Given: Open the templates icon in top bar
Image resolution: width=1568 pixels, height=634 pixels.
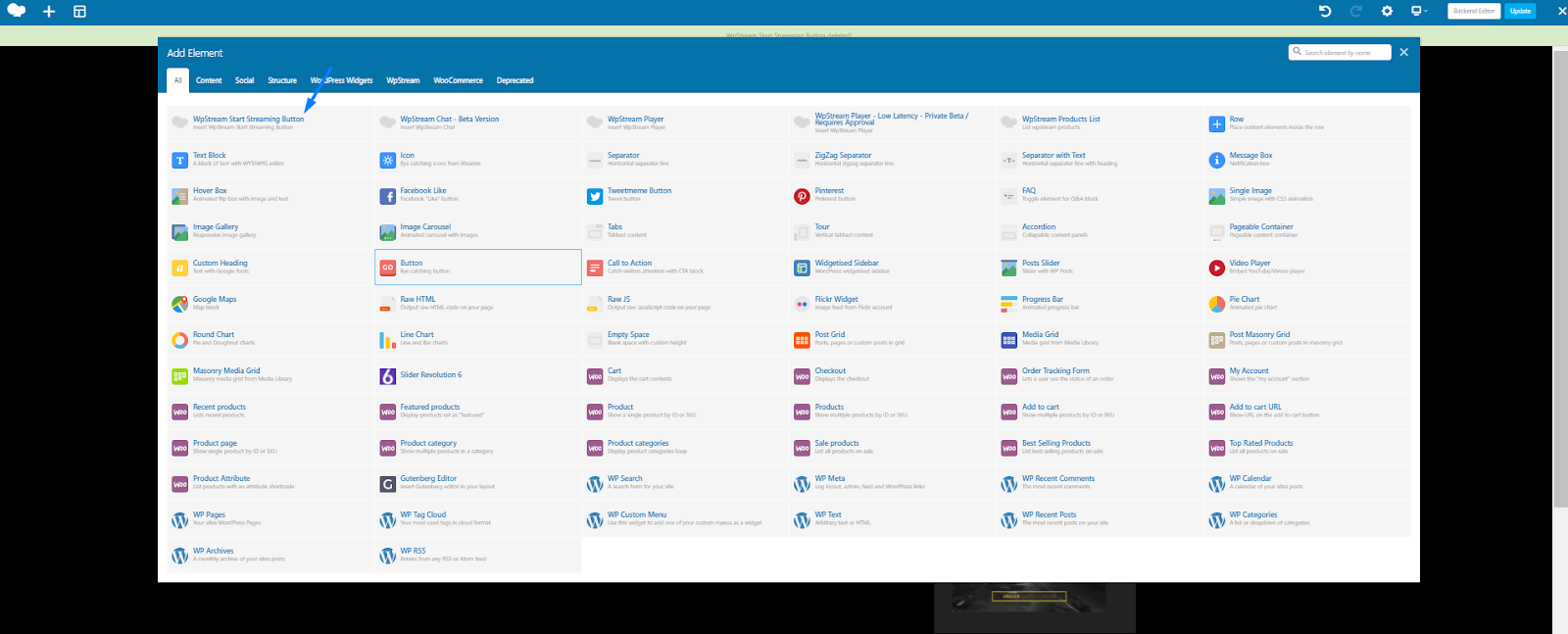Looking at the screenshot, I should [79, 11].
